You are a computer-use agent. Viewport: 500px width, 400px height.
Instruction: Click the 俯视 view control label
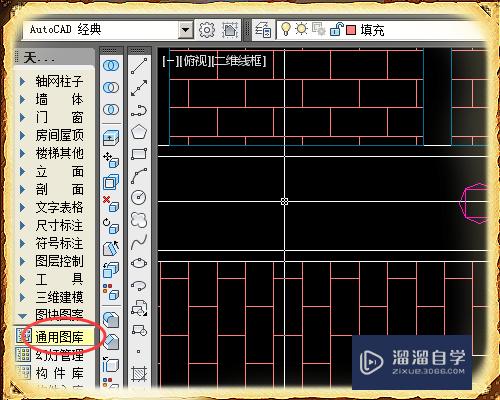coord(195,61)
